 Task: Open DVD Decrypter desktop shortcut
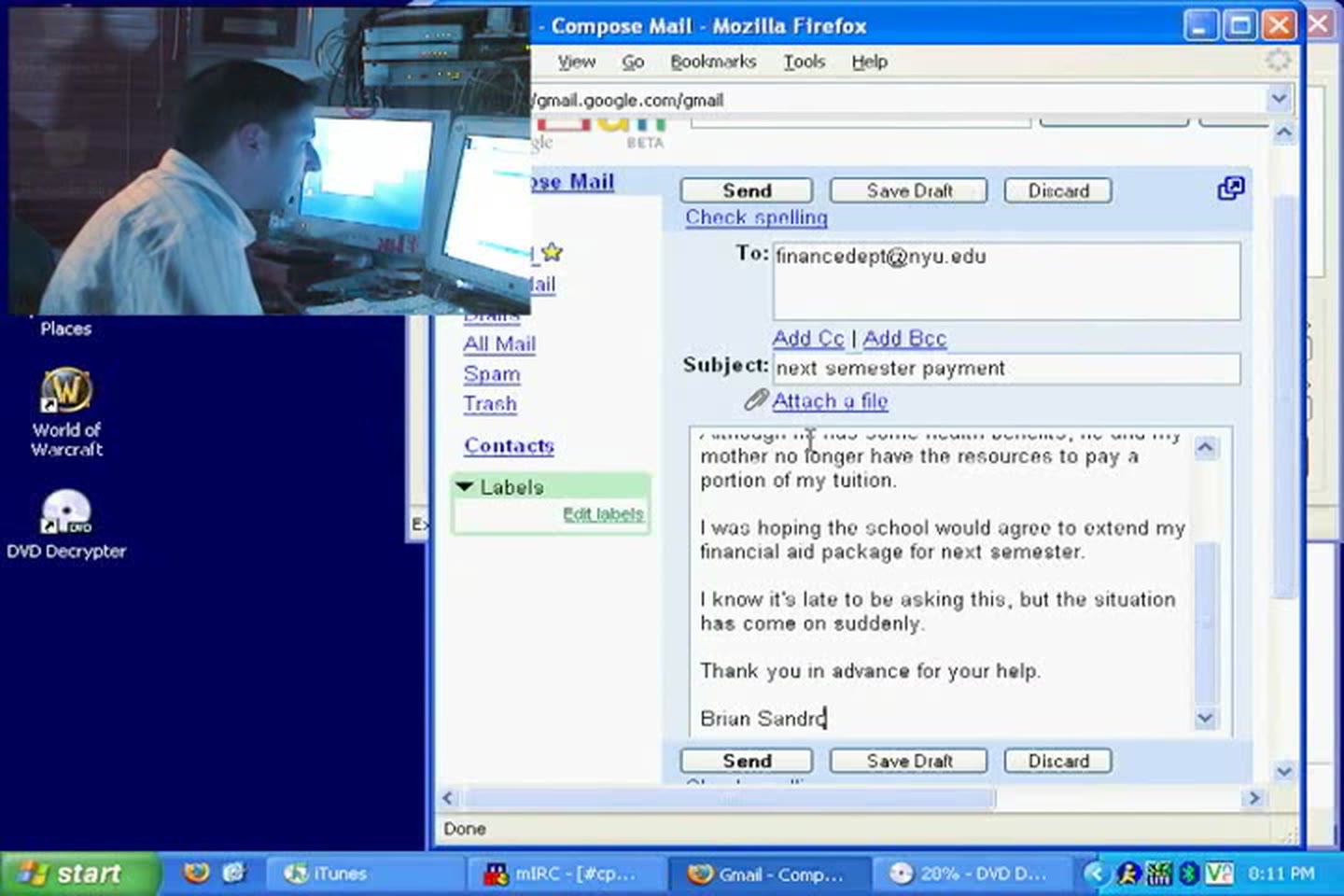(x=66, y=525)
